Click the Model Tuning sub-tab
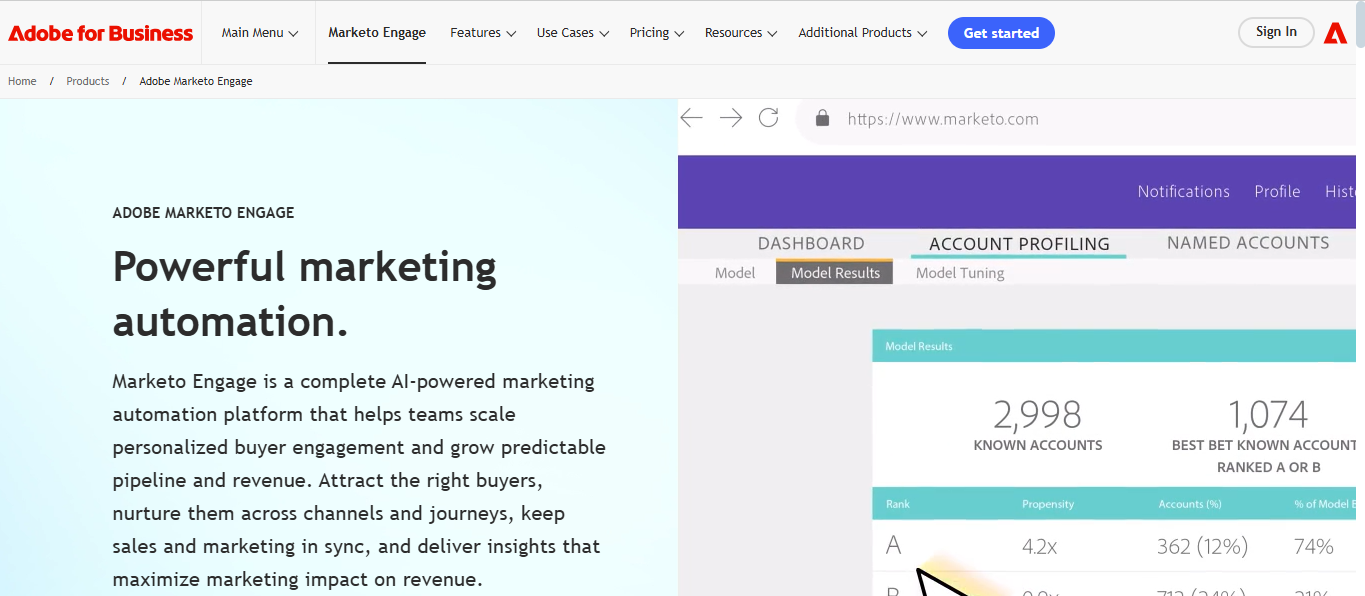1365x596 pixels. (x=960, y=273)
